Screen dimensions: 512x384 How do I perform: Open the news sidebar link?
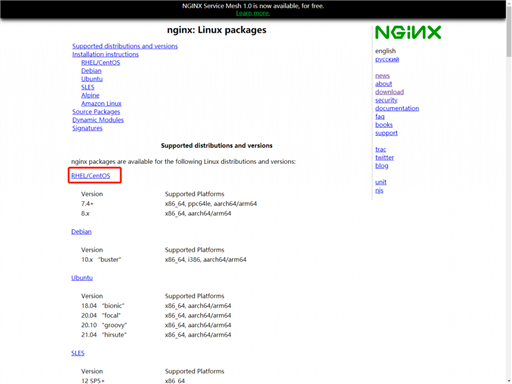pyautogui.click(x=382, y=76)
